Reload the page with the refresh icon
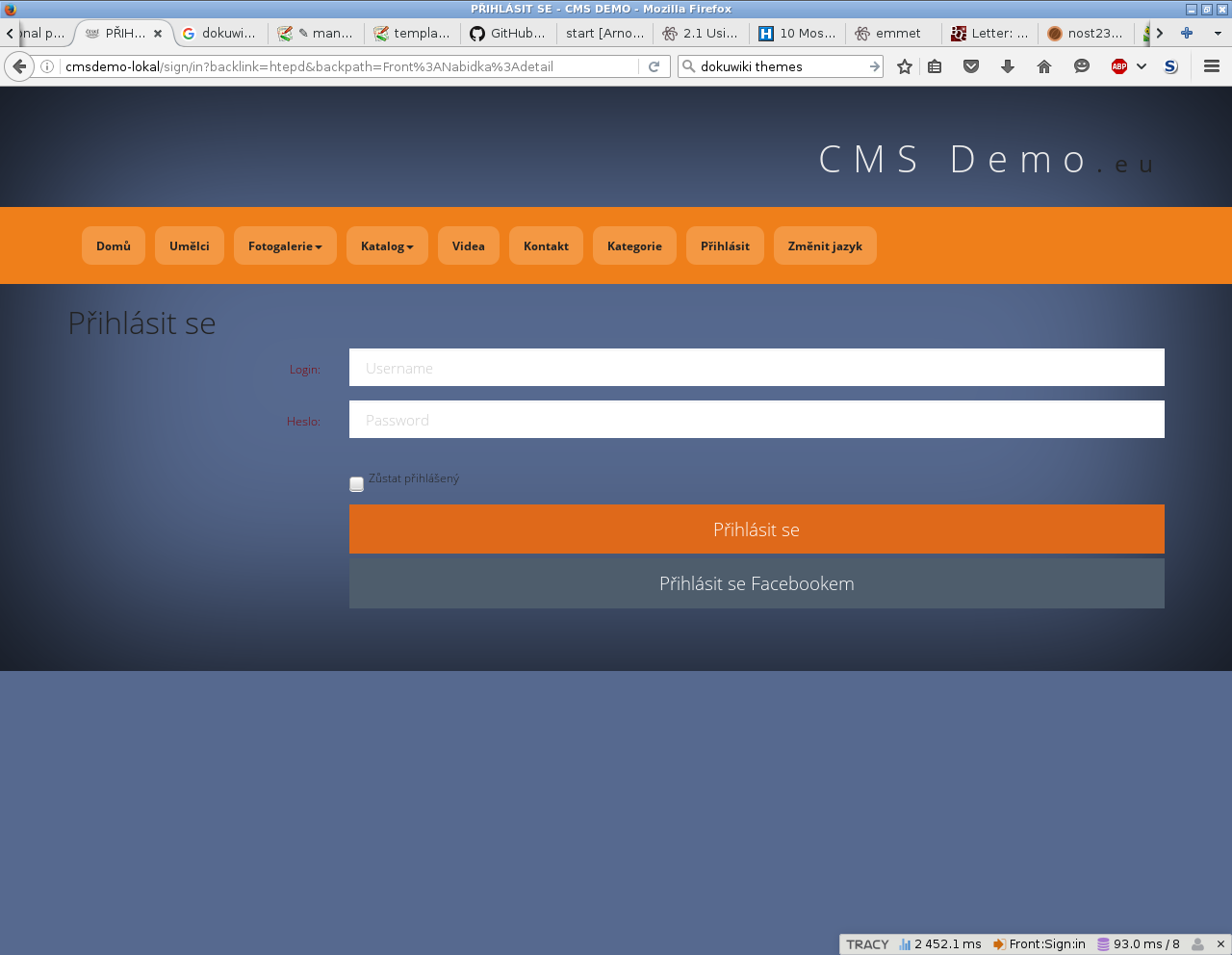Viewport: 1232px width, 955px height. (x=654, y=66)
